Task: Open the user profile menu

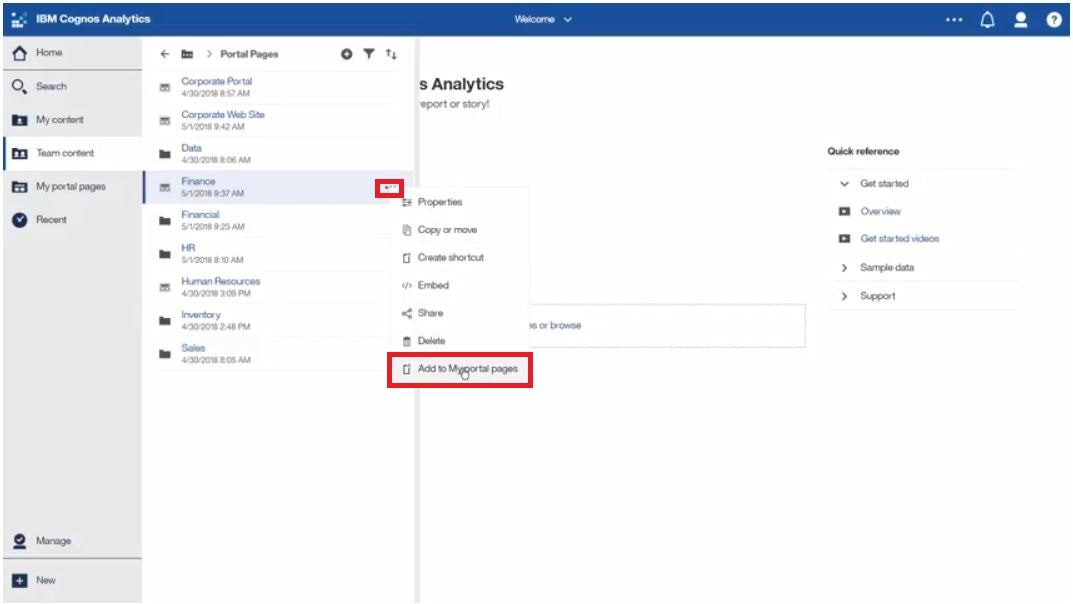Action: point(1020,20)
